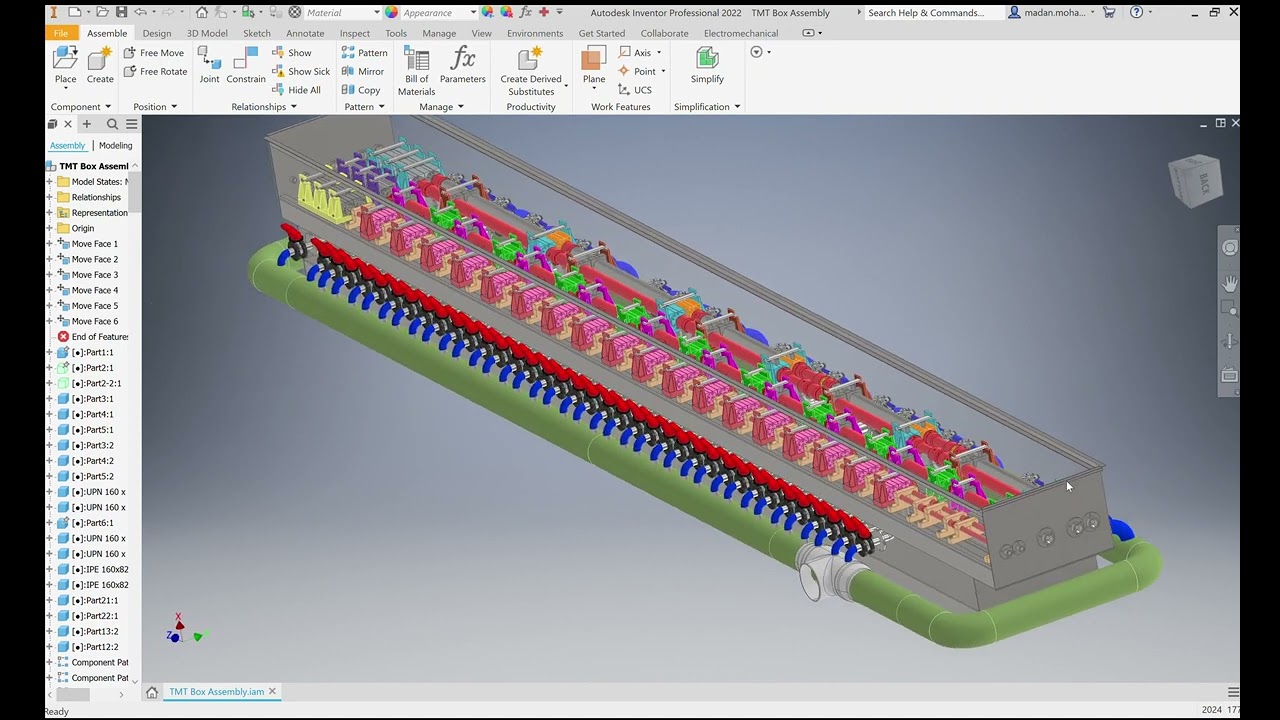Open the Inspect ribbon tab
The image size is (1280, 720).
click(x=354, y=33)
